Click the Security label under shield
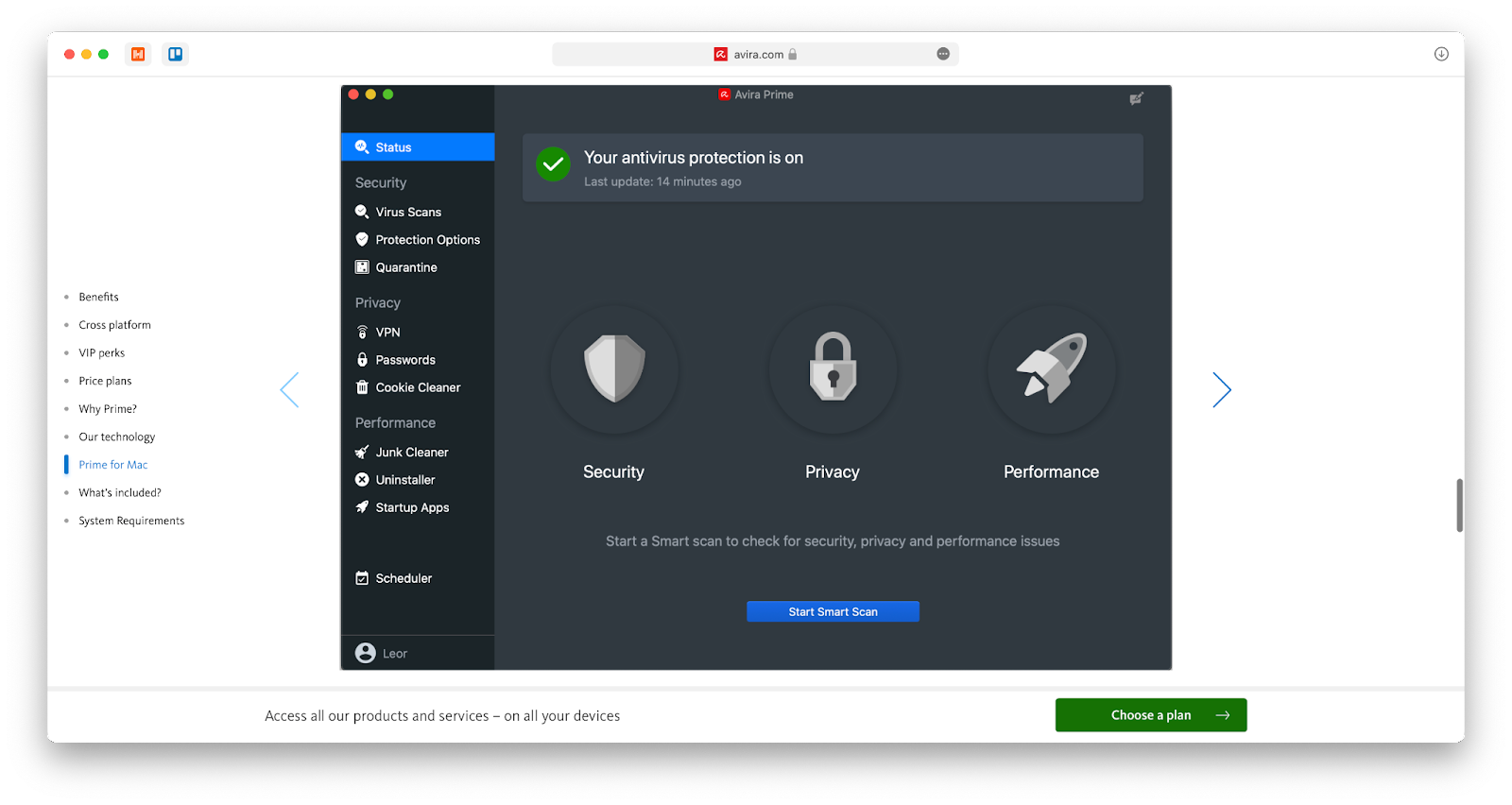The height and width of the screenshot is (805, 1512). [x=613, y=471]
